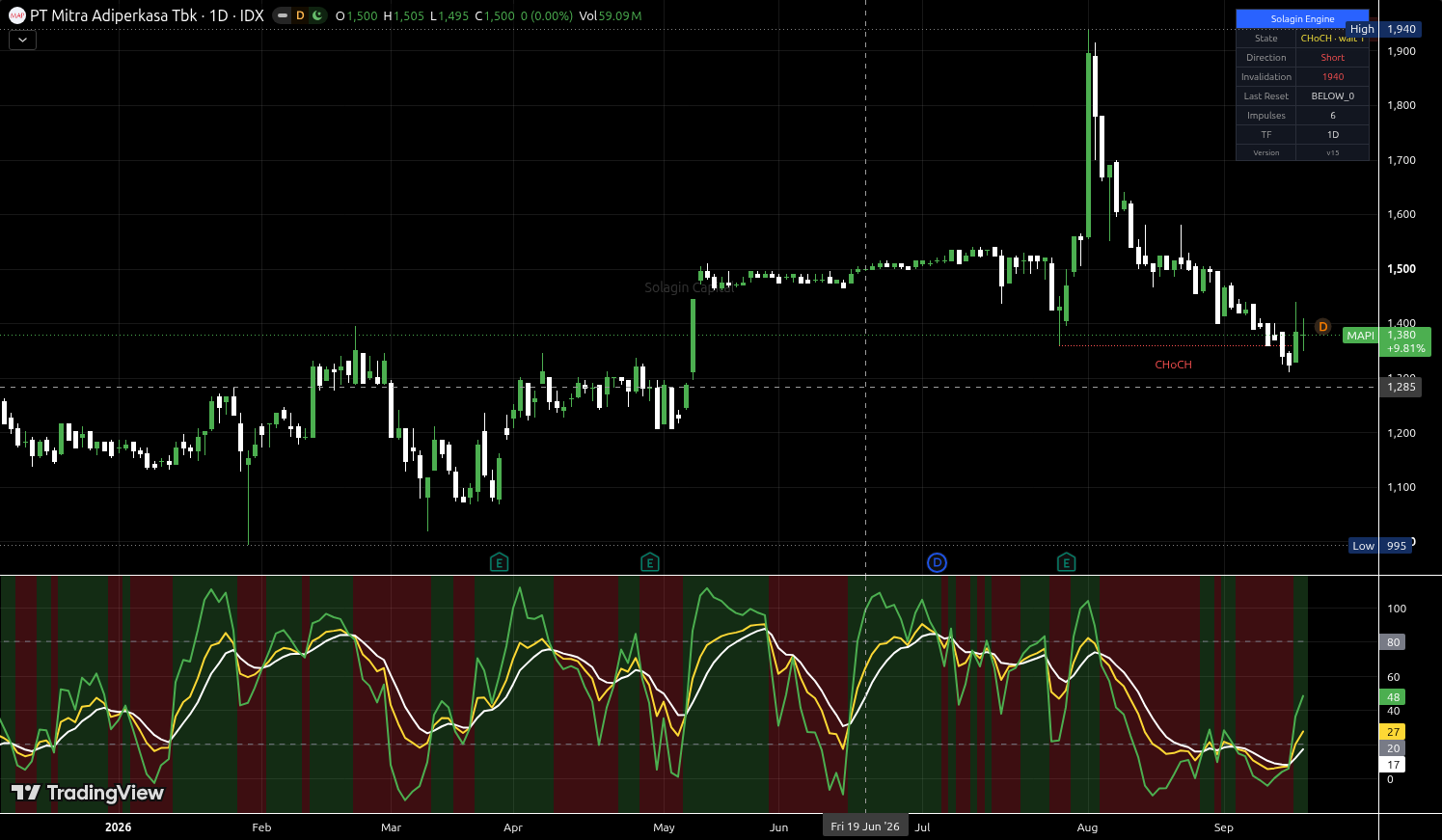Click the Aug label on the time axis

pos(1087,827)
